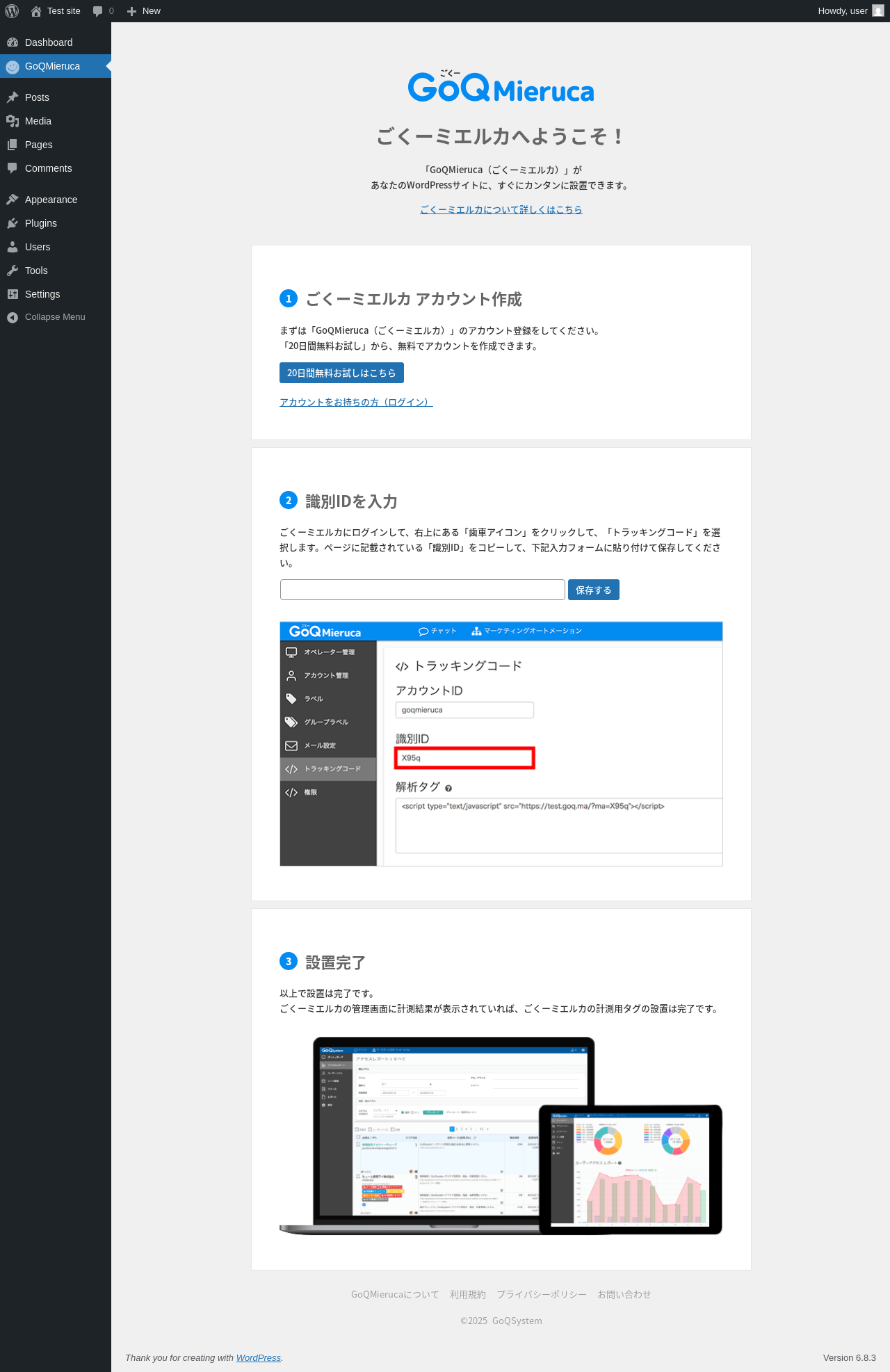Viewport: 890px width, 1372px height.
Task: Click the GoQ Mieruca header logo
Action: [501, 86]
